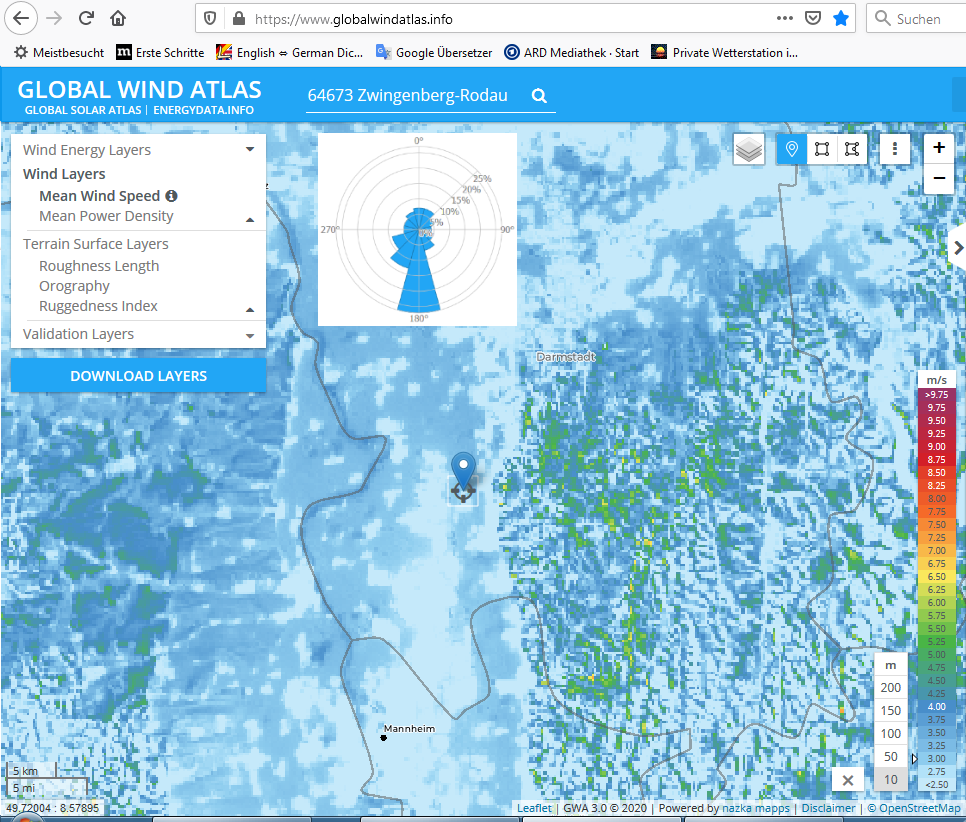
Task: Zoom out the map with minus
Action: coord(939,179)
